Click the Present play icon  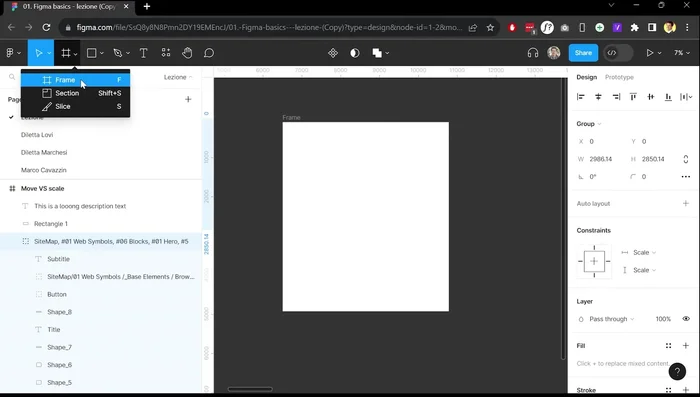click(650, 53)
